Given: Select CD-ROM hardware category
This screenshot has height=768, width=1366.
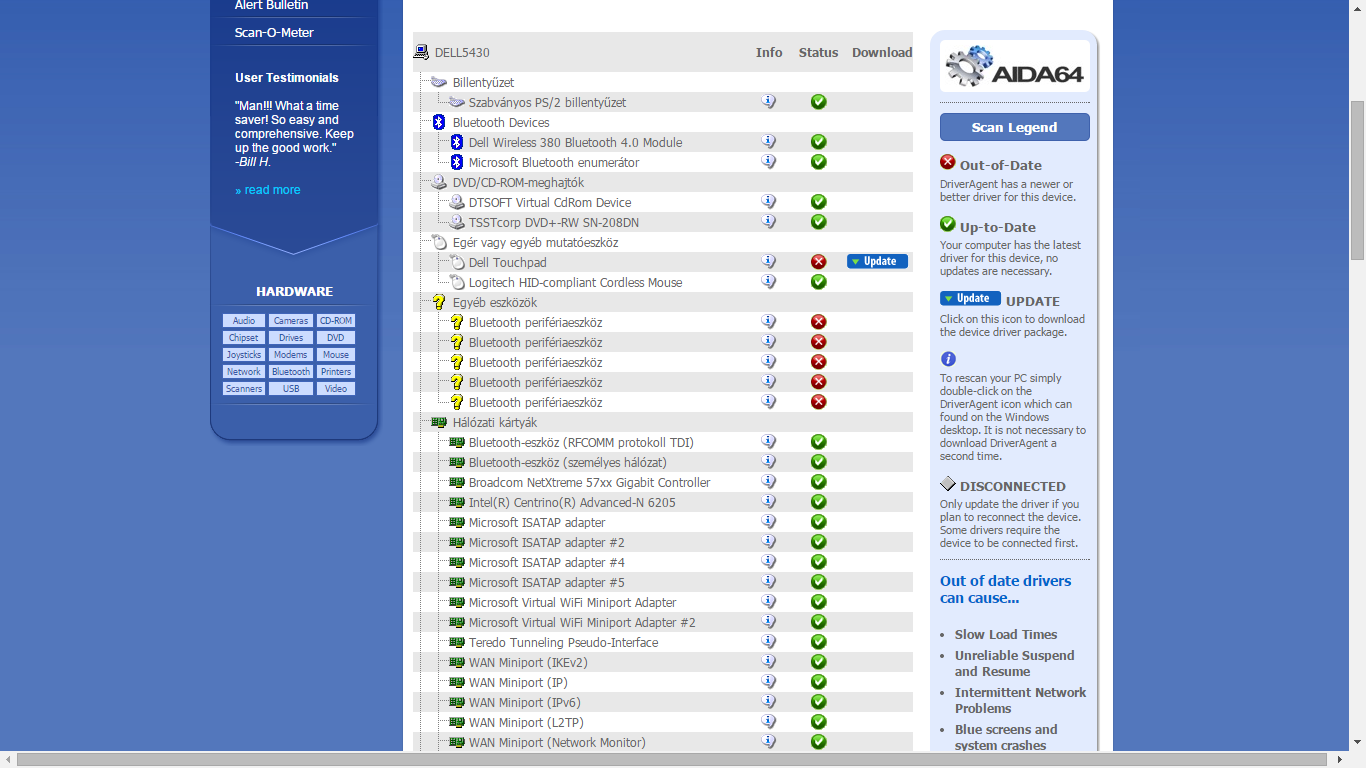Looking at the screenshot, I should (x=336, y=321).
